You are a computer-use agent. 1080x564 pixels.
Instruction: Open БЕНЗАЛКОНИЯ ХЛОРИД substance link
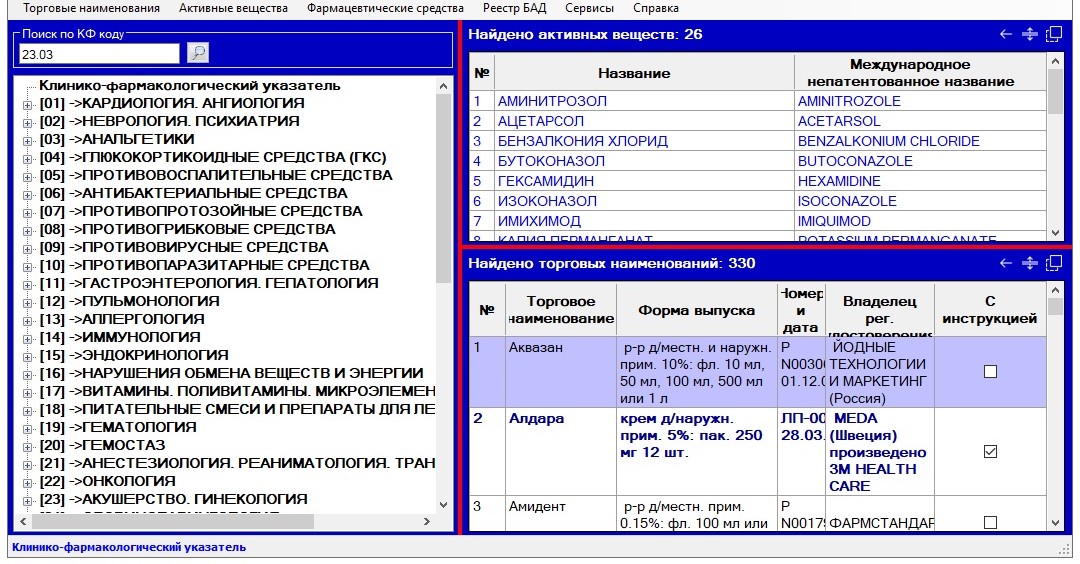[583, 141]
